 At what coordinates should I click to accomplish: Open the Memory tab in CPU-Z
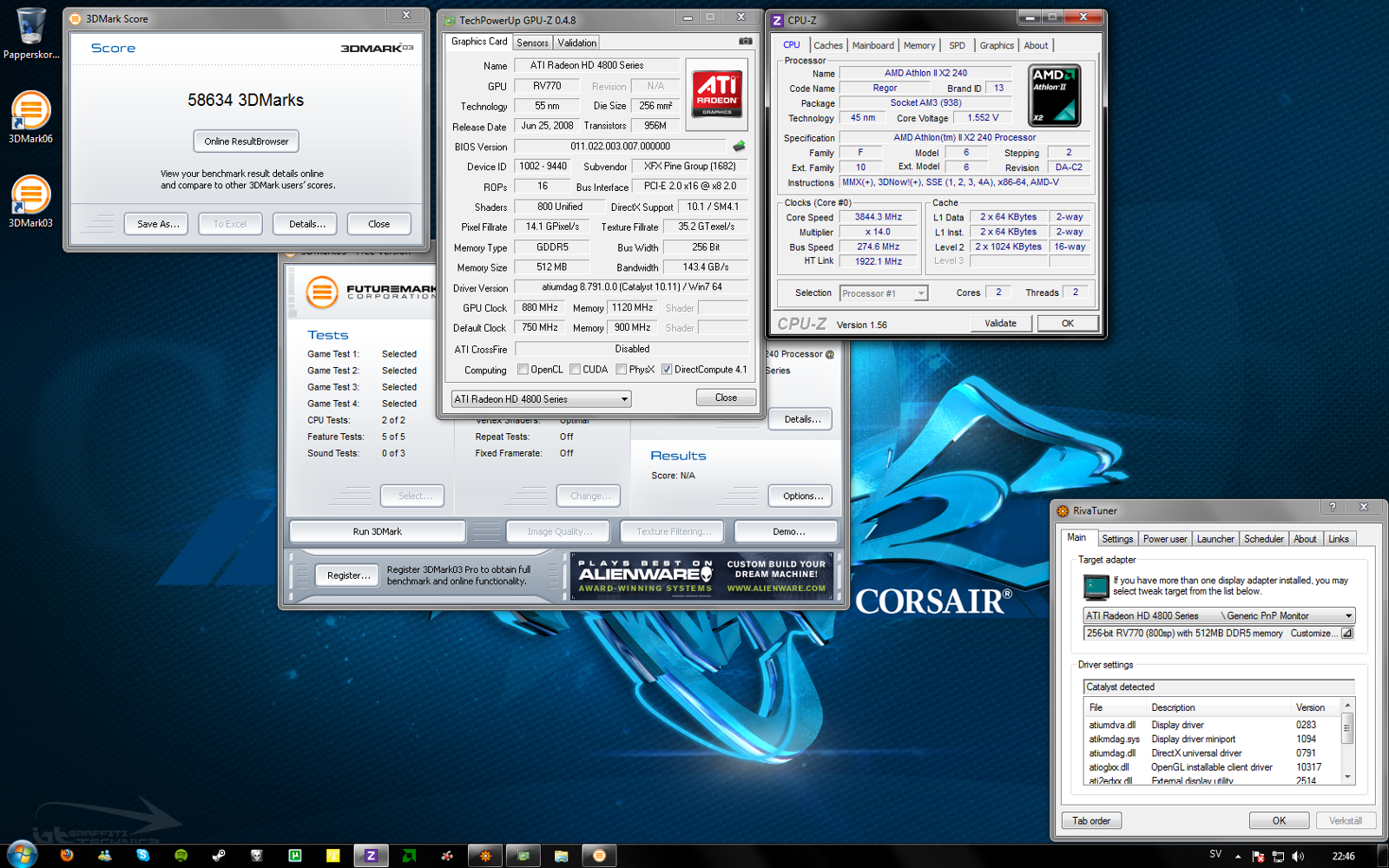click(919, 46)
